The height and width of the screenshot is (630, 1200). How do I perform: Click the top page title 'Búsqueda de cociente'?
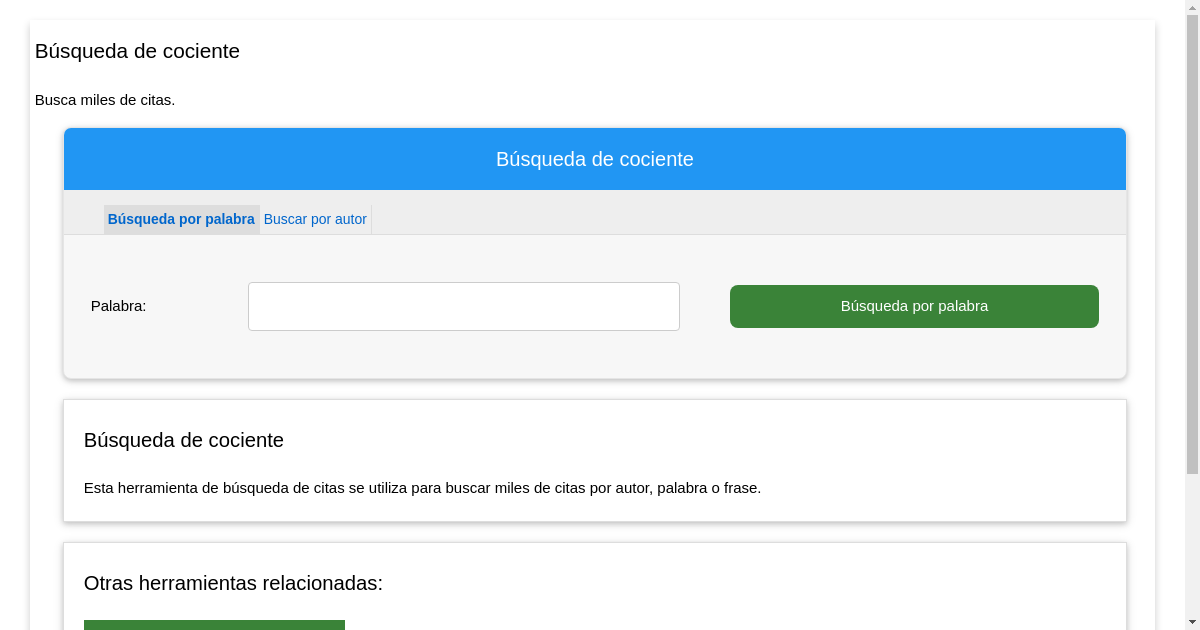[137, 51]
